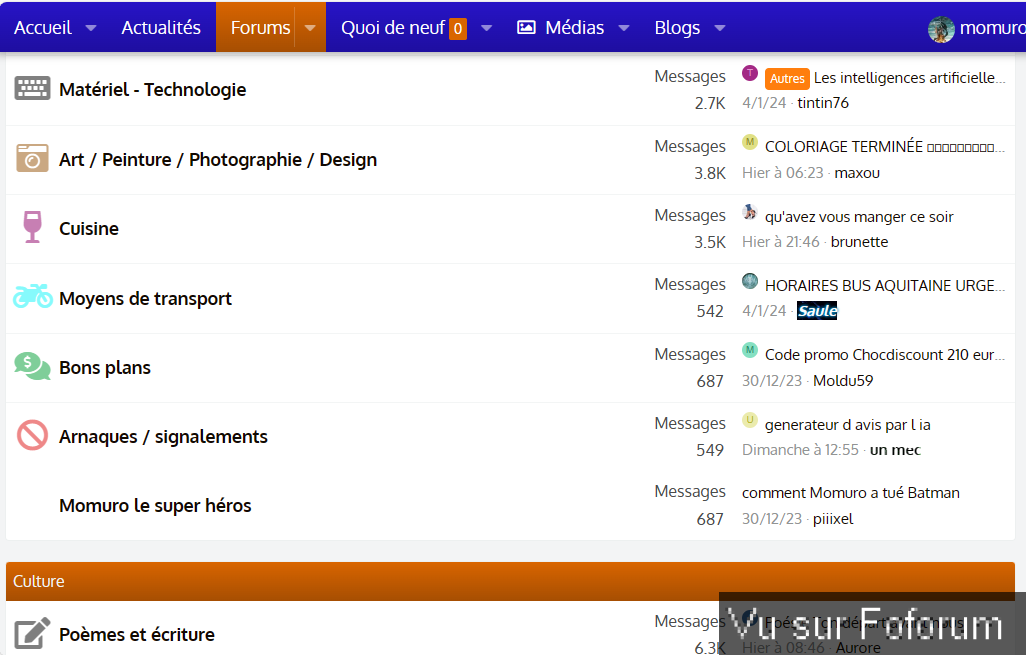
Task: Click the wine glass Cuisine icon
Action: [32, 227]
